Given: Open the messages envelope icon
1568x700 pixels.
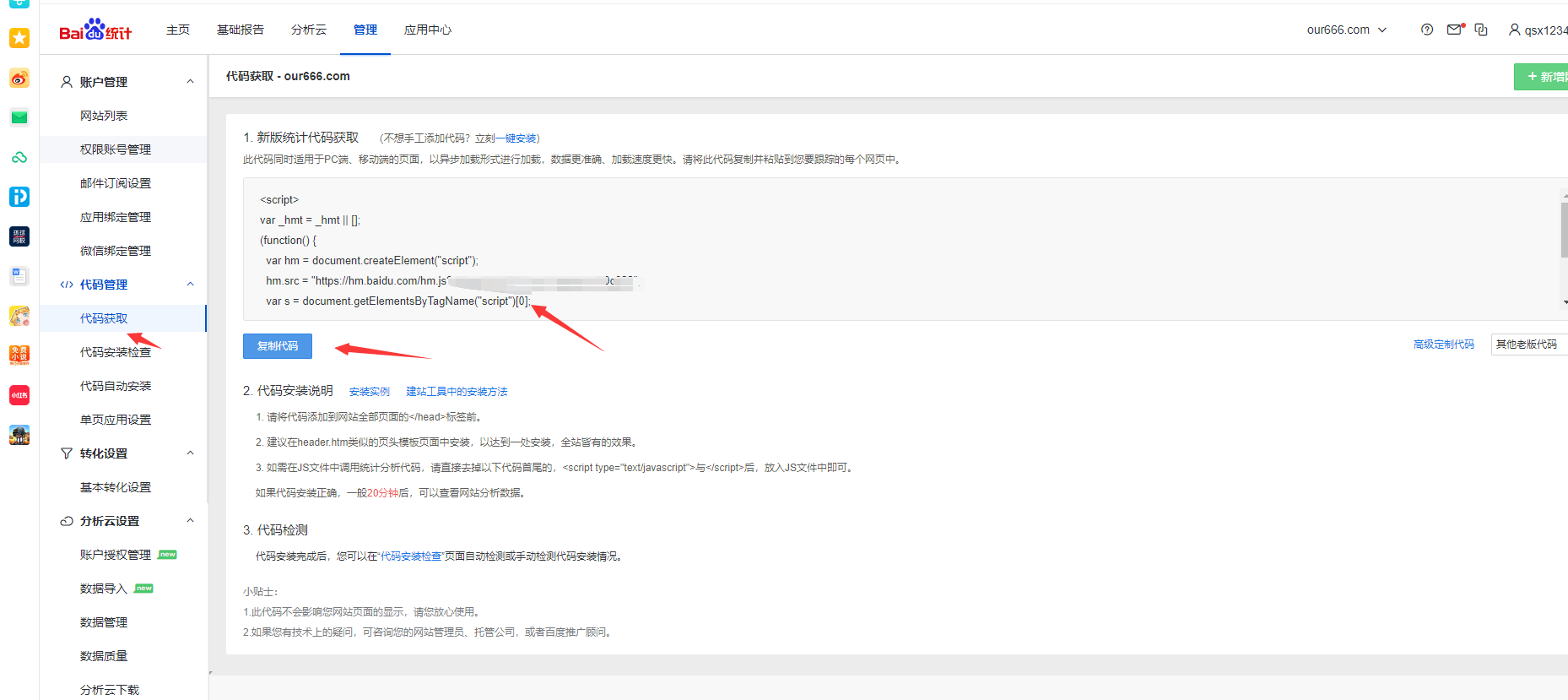Looking at the screenshot, I should 1455,30.
